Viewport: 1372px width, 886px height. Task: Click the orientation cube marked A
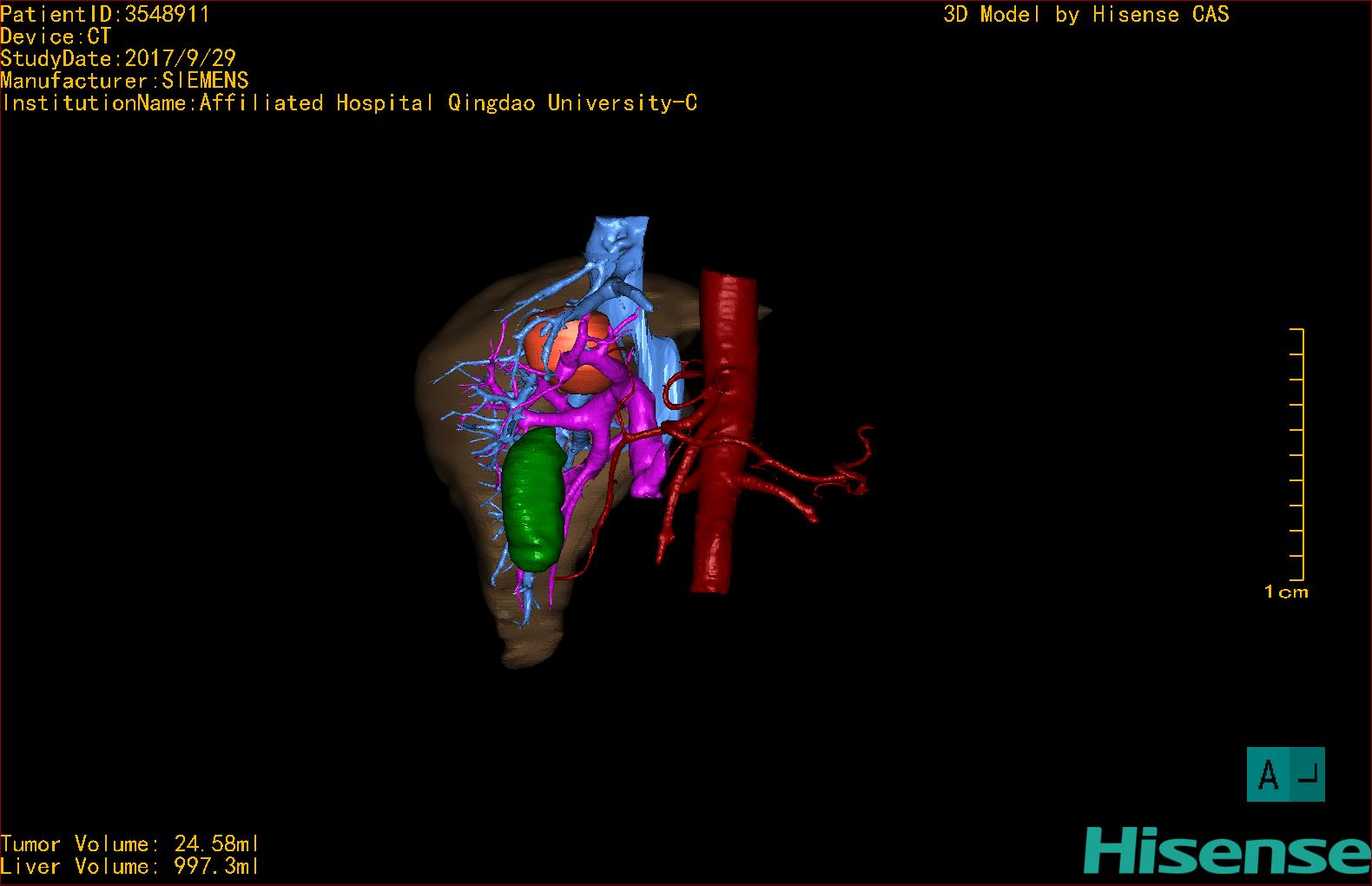coord(1285,774)
